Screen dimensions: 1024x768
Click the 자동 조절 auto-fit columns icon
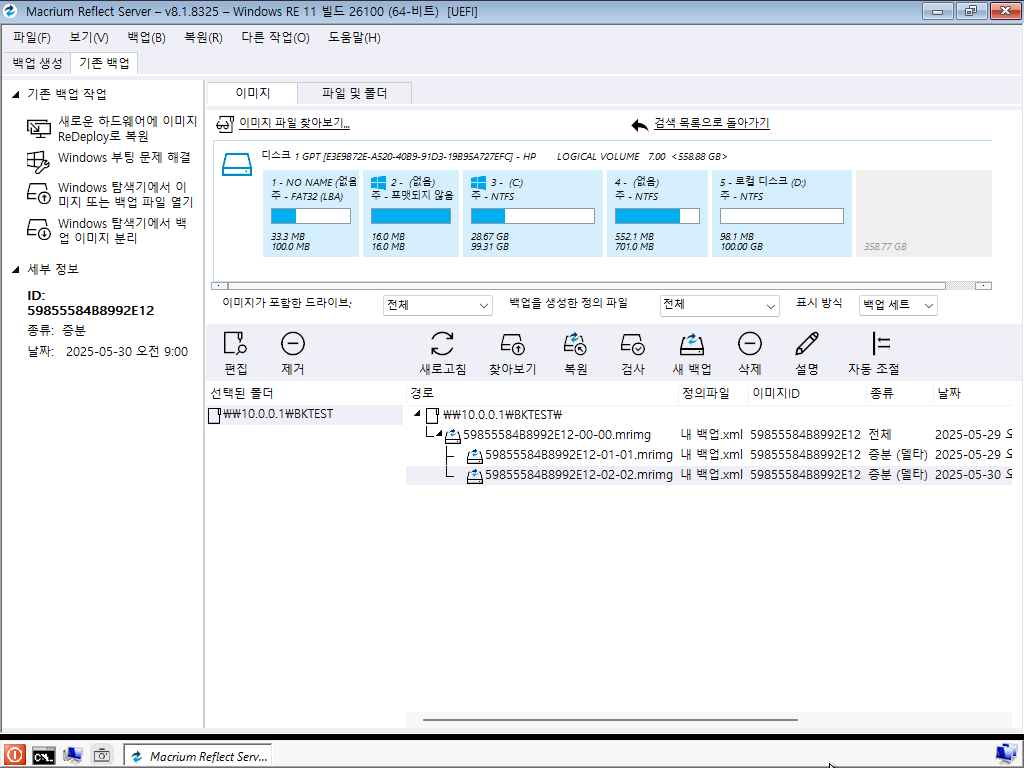coord(881,344)
